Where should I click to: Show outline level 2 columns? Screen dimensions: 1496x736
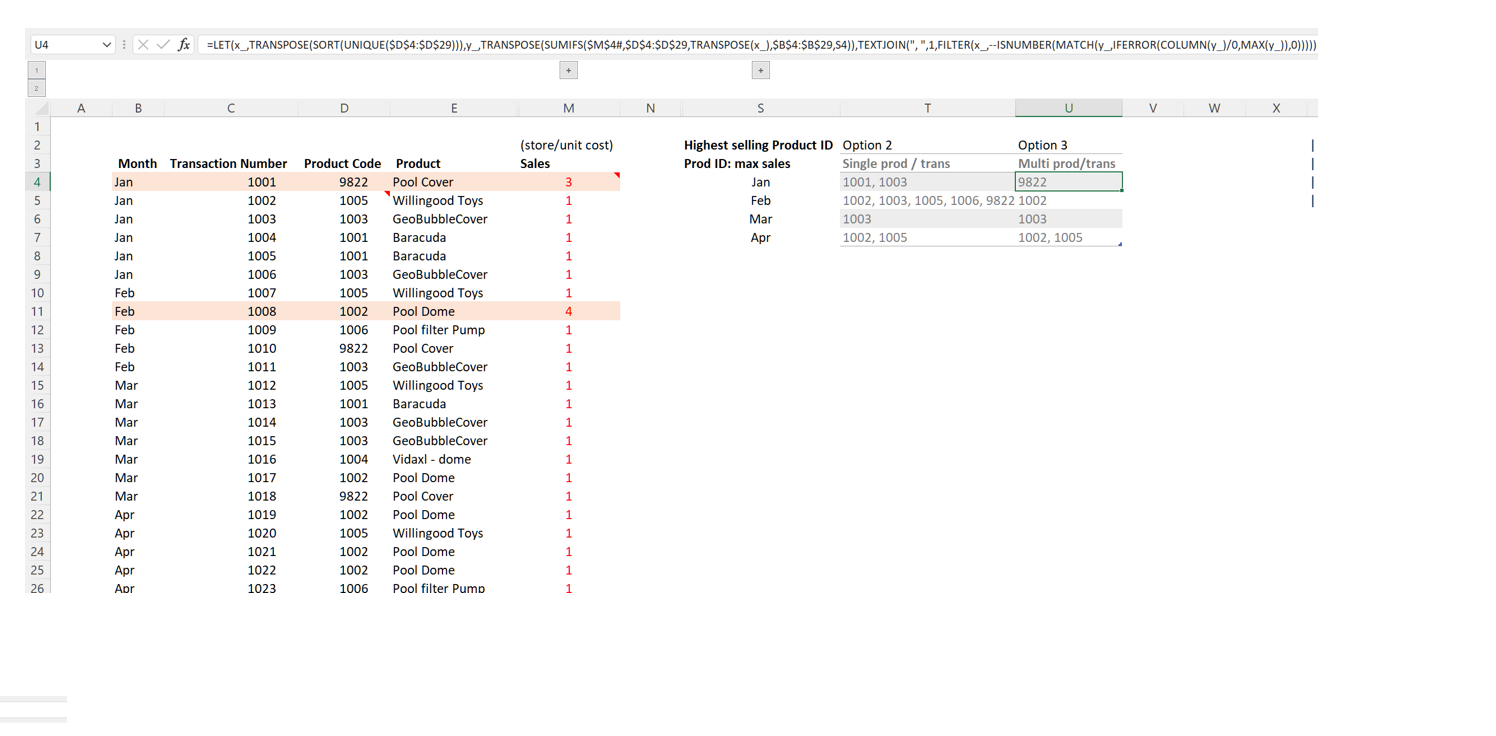(37, 88)
